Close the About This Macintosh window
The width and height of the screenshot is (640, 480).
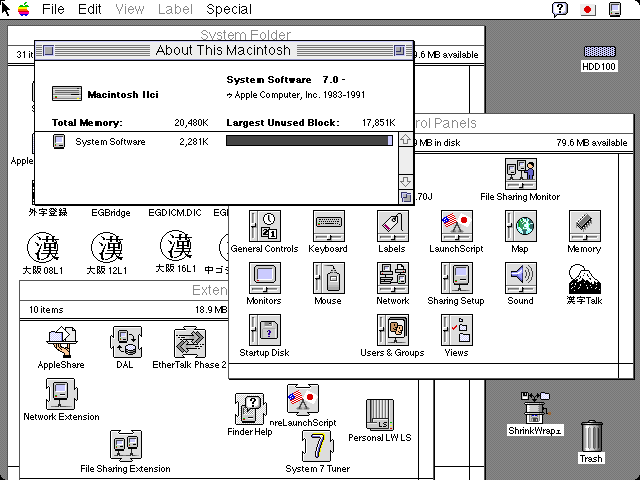pyautogui.click(x=49, y=51)
